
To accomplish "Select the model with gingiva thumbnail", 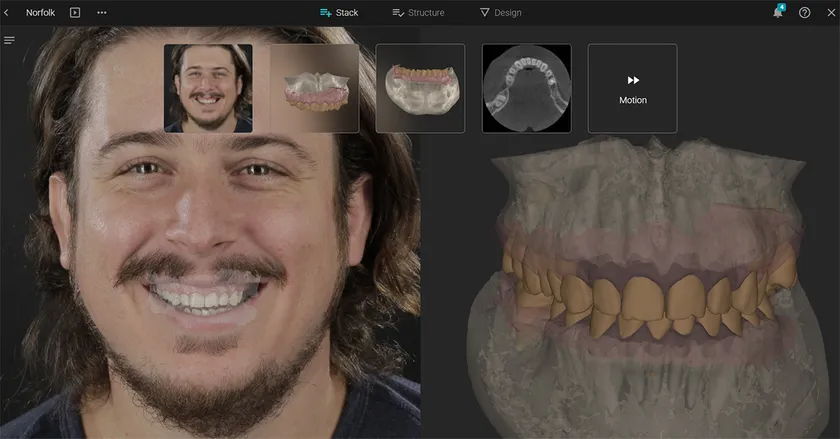I will pyautogui.click(x=420, y=88).
